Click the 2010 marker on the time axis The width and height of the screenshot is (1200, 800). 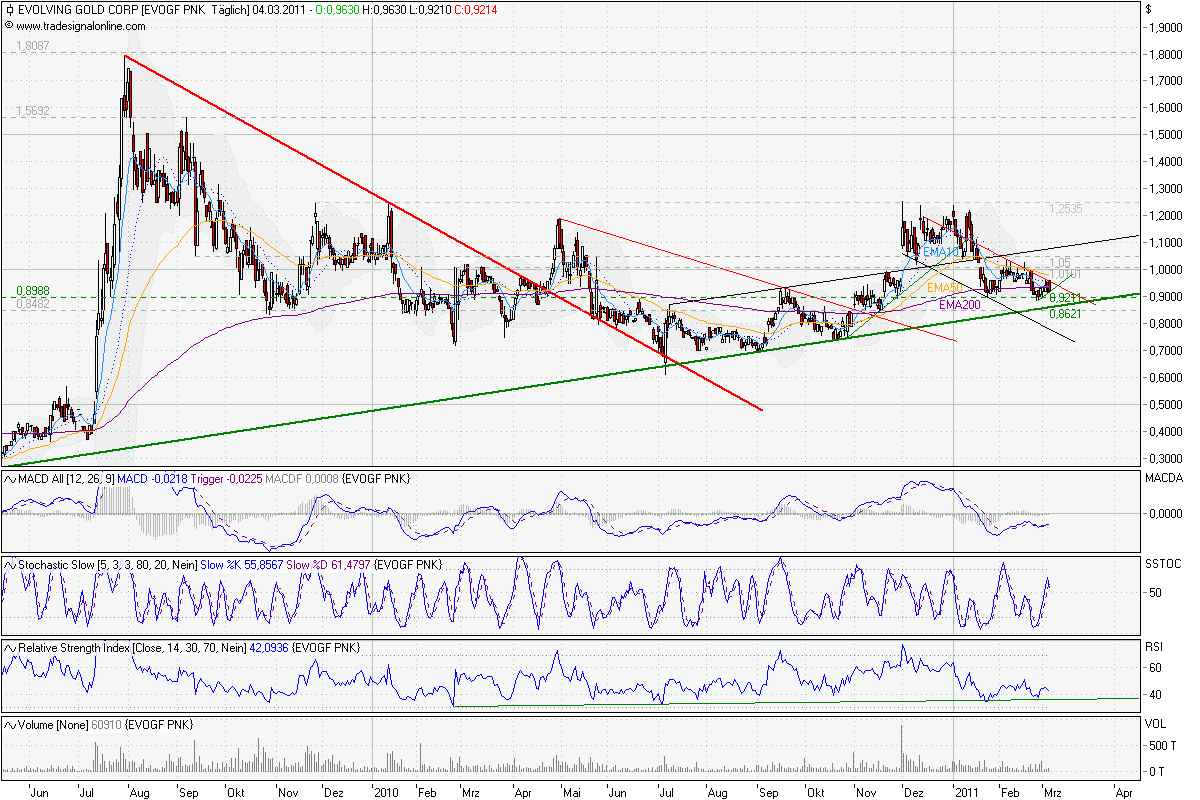click(x=384, y=791)
